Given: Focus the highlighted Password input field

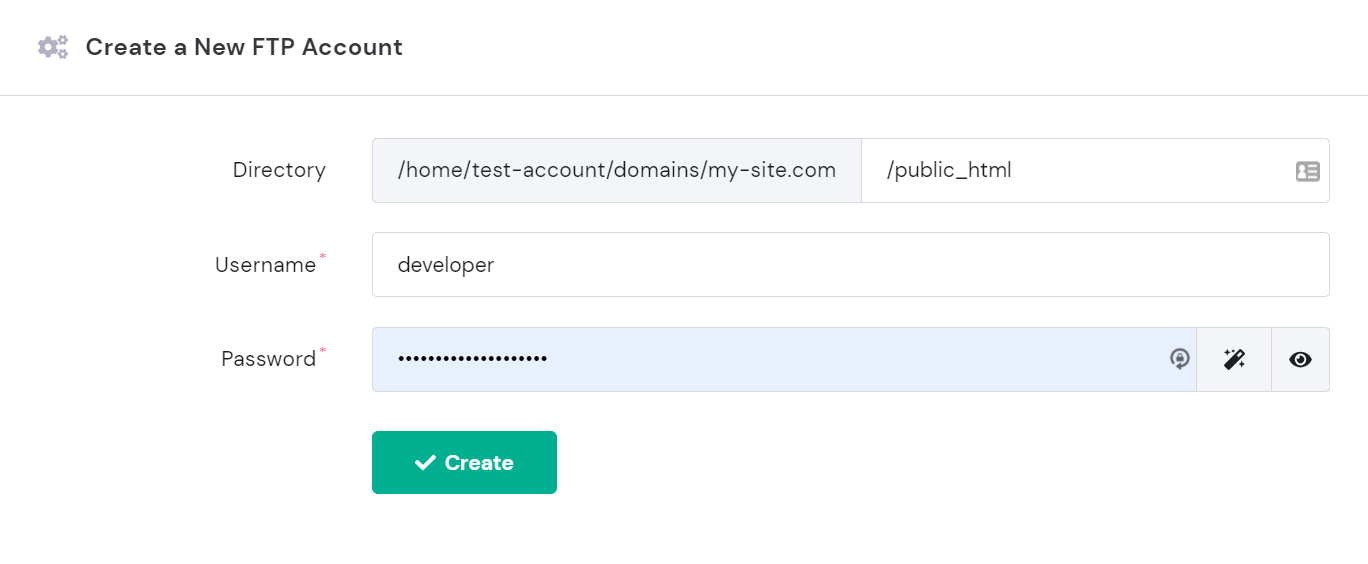Looking at the screenshot, I should pos(850,359).
